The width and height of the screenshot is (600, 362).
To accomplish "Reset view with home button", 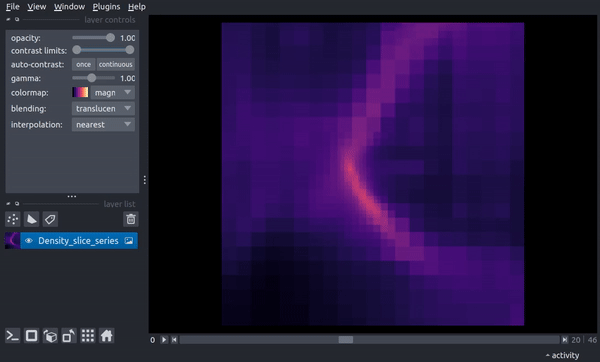I will click(106, 336).
